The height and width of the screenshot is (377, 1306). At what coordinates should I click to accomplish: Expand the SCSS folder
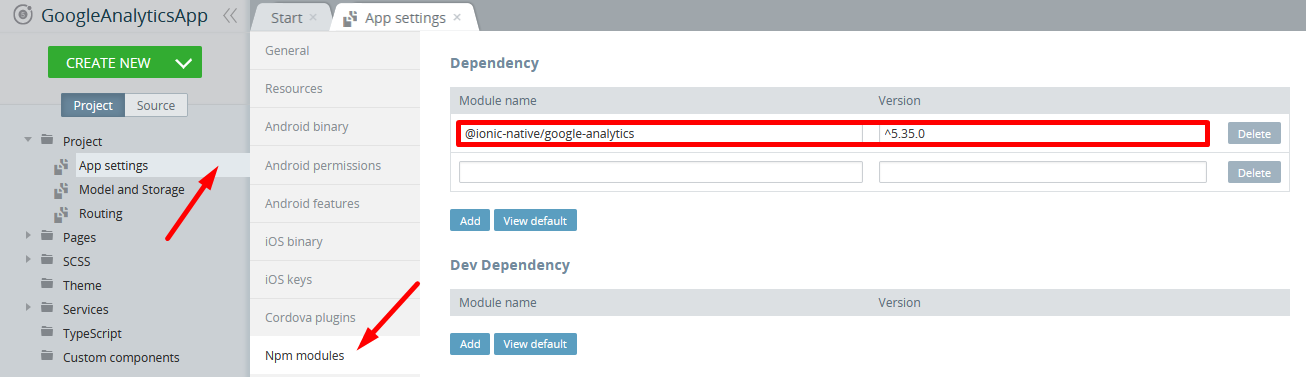coord(28,261)
